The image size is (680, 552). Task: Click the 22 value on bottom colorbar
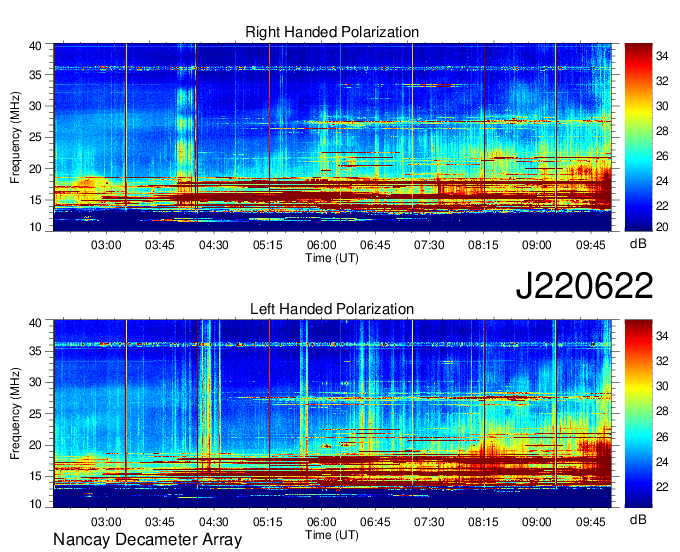[662, 487]
